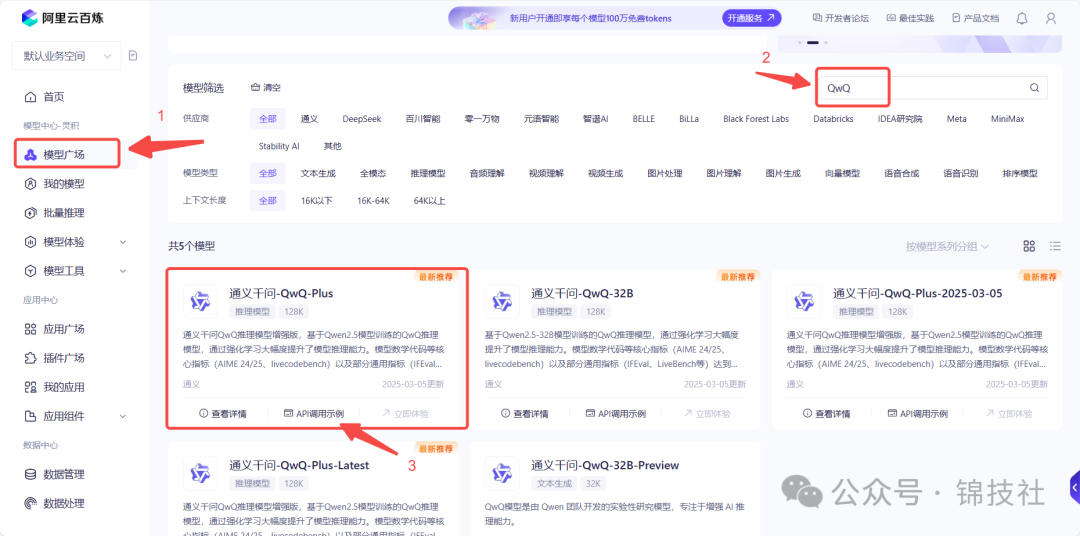1080x536 pixels.
Task: Click the 阿里云百炼 logo icon
Action: click(x=30, y=18)
